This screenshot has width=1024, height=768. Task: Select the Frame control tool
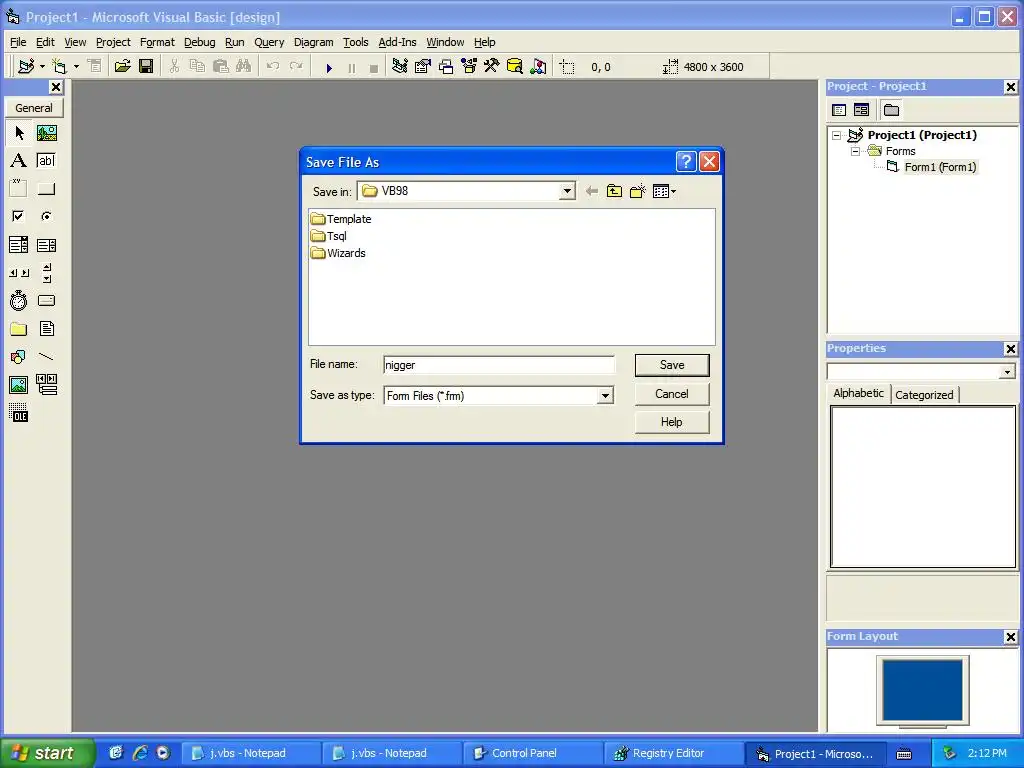click(x=19, y=189)
